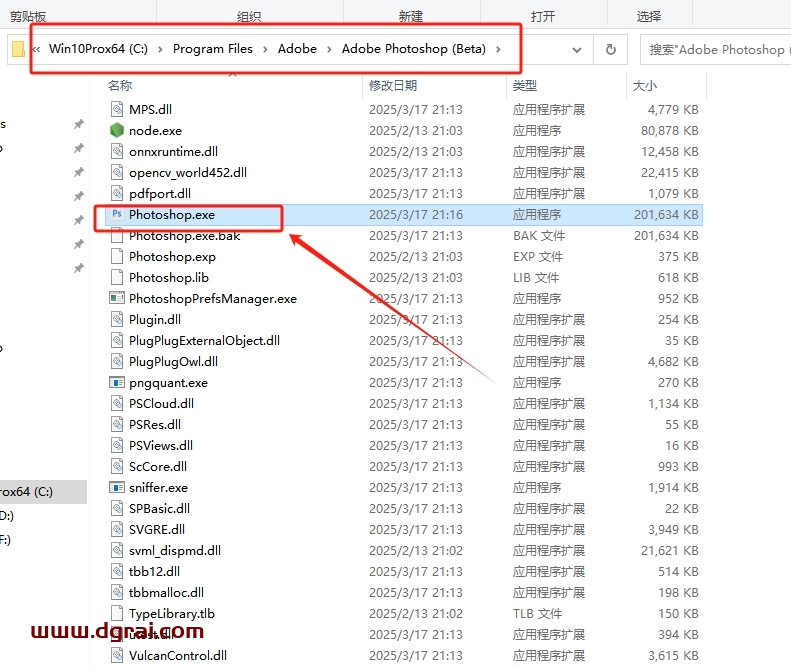Select the F: drive in navigation pane

point(6,540)
